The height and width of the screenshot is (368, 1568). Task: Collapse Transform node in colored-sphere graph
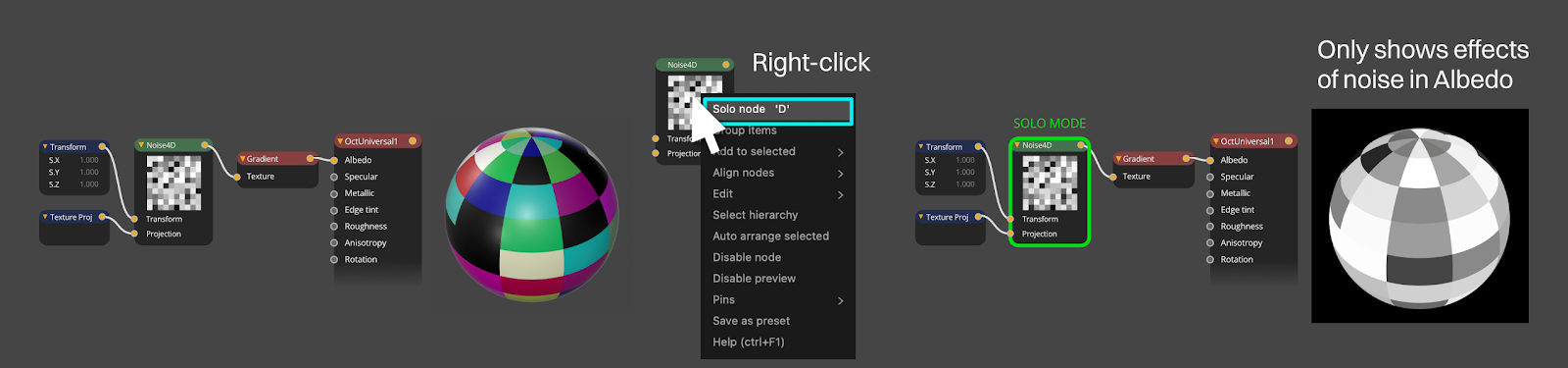pos(45,147)
